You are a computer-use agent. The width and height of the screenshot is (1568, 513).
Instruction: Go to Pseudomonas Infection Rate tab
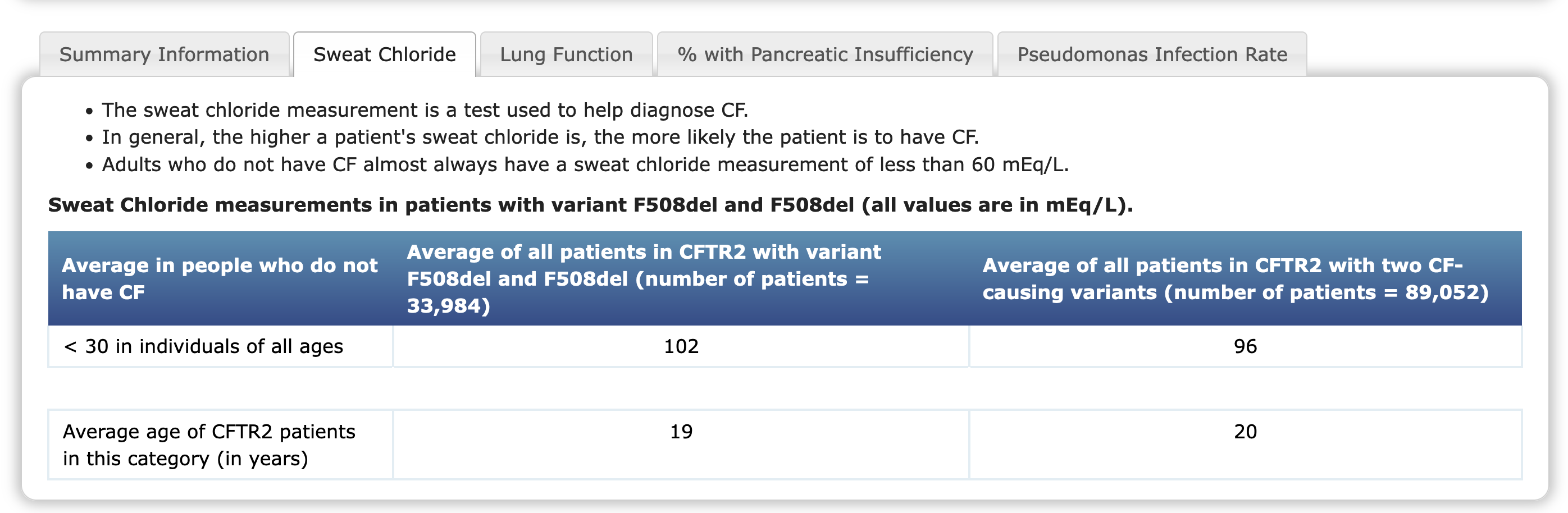(x=1152, y=55)
